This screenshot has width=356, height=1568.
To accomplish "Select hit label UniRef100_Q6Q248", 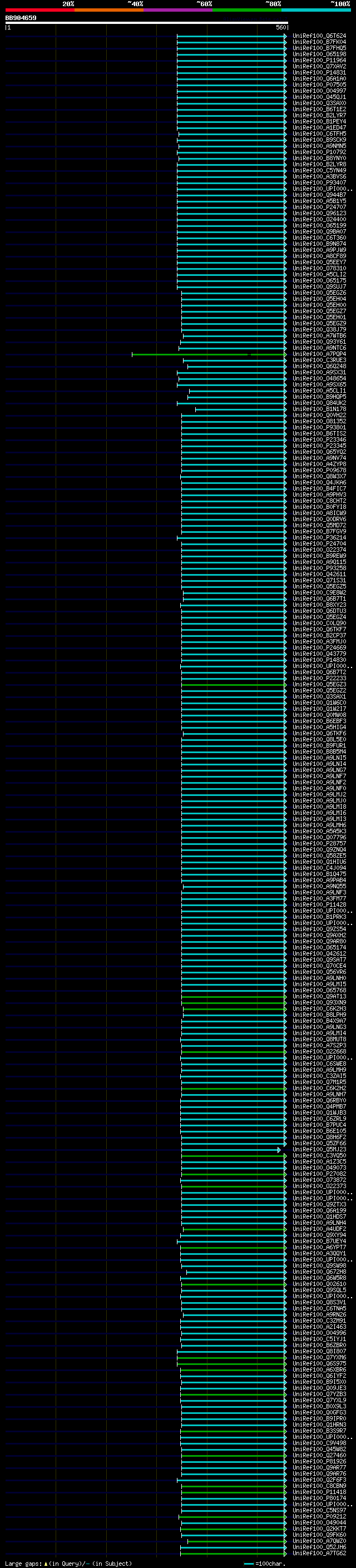I will [319, 367].
